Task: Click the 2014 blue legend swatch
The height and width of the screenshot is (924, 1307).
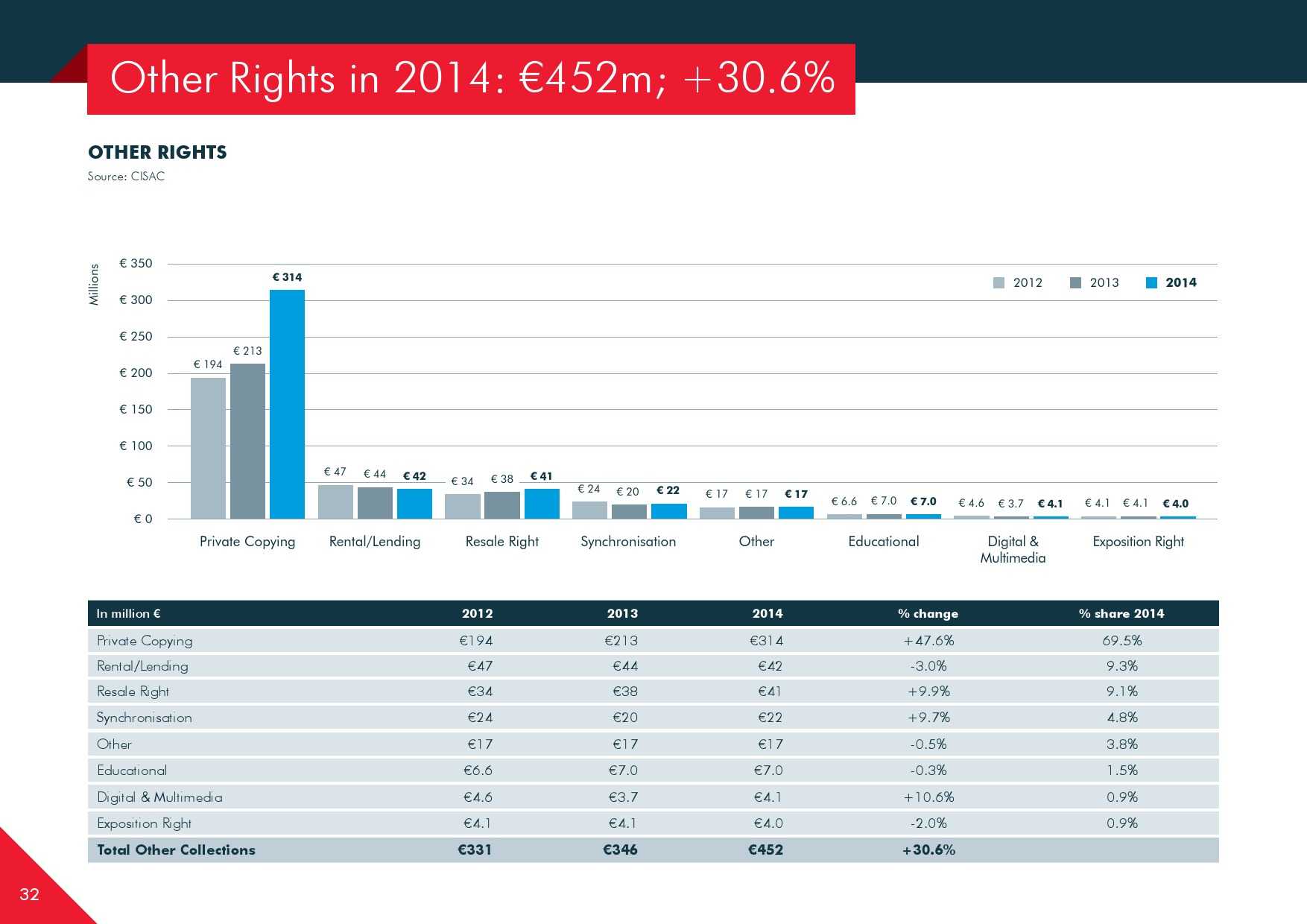Action: pos(1151,283)
